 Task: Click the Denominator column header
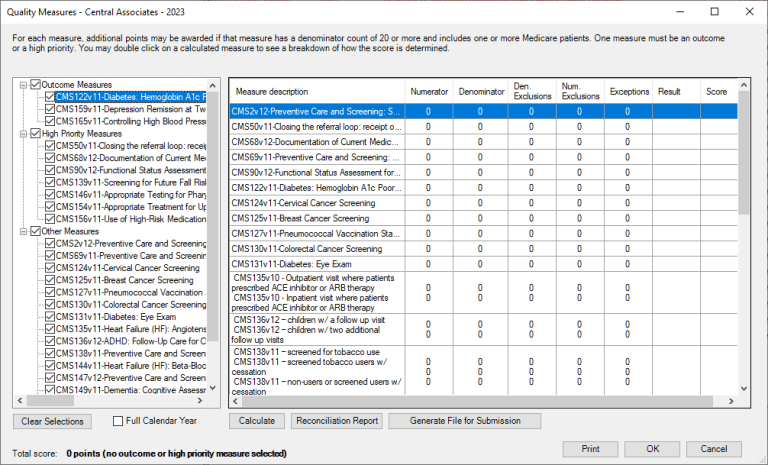coord(481,92)
